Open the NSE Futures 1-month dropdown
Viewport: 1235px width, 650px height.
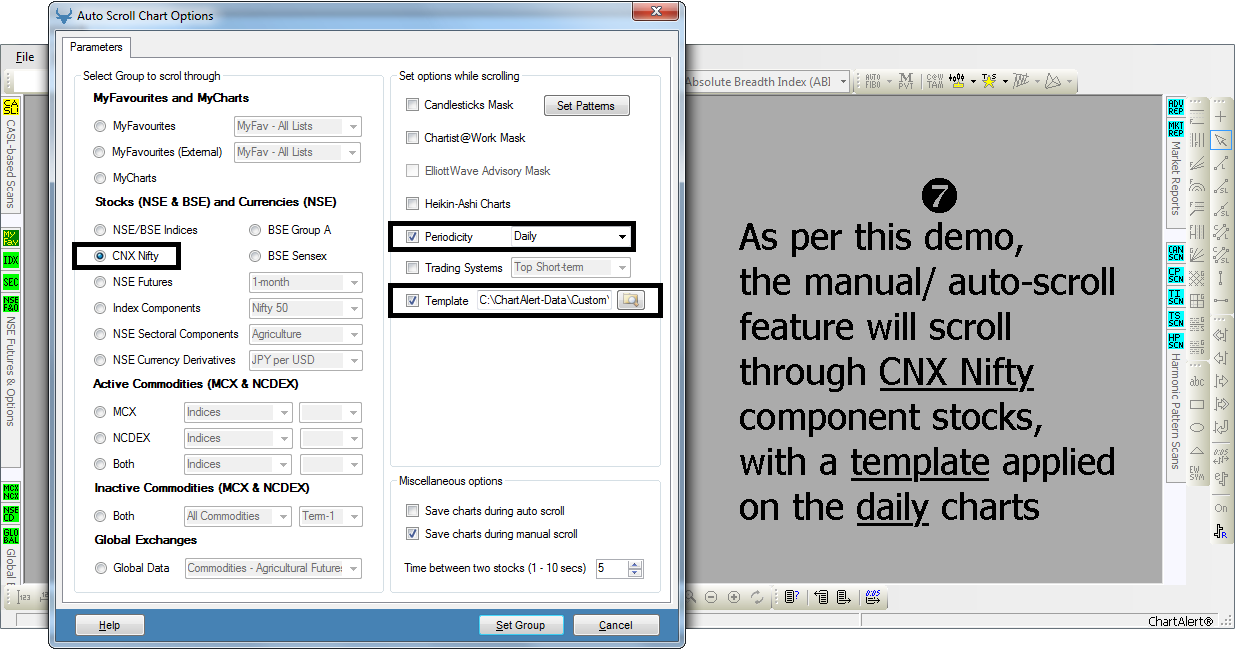(x=305, y=282)
